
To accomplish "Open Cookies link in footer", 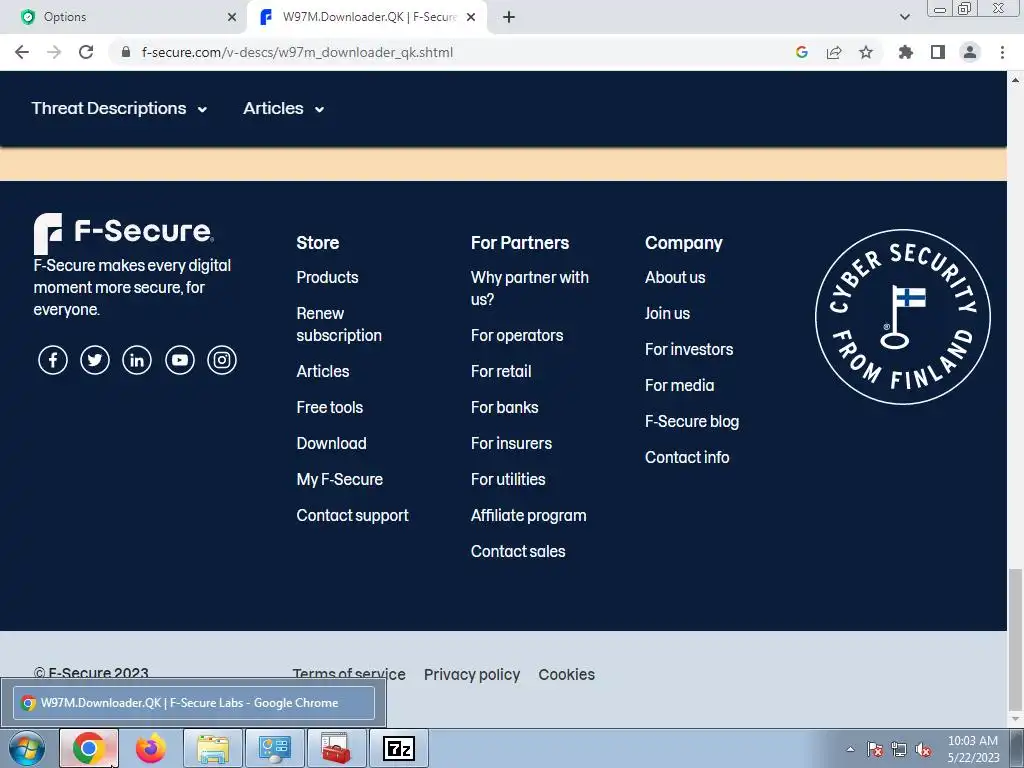I will tap(567, 675).
